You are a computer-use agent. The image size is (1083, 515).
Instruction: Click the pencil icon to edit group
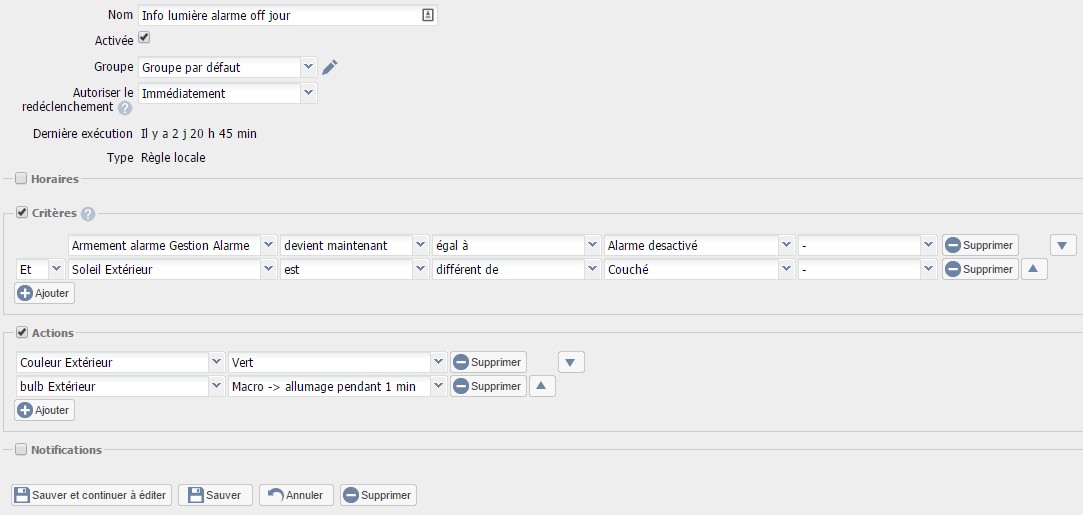[330, 67]
